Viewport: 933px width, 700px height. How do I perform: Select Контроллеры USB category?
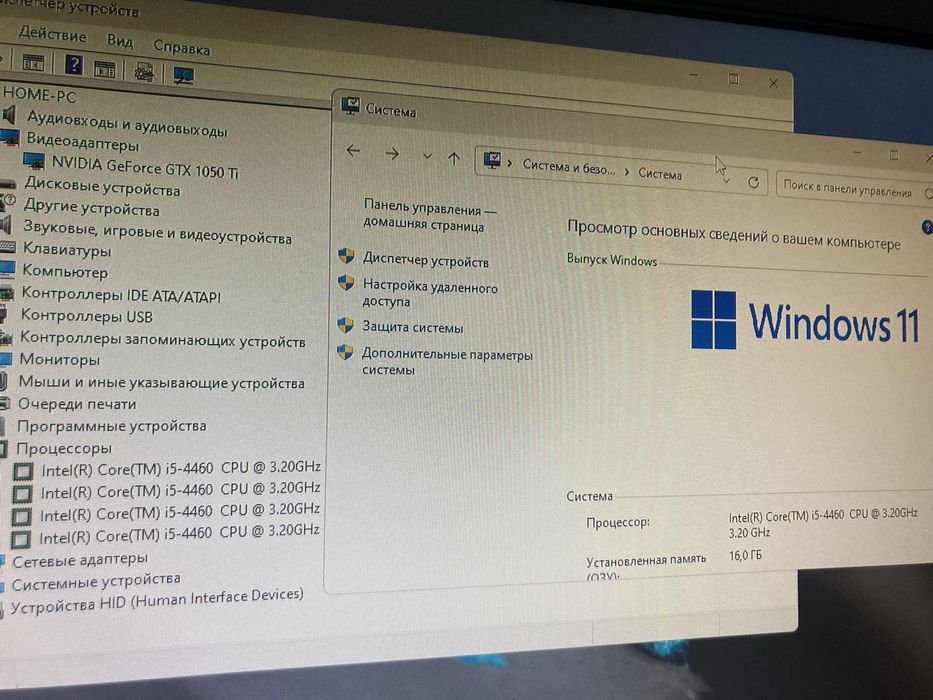point(87,315)
